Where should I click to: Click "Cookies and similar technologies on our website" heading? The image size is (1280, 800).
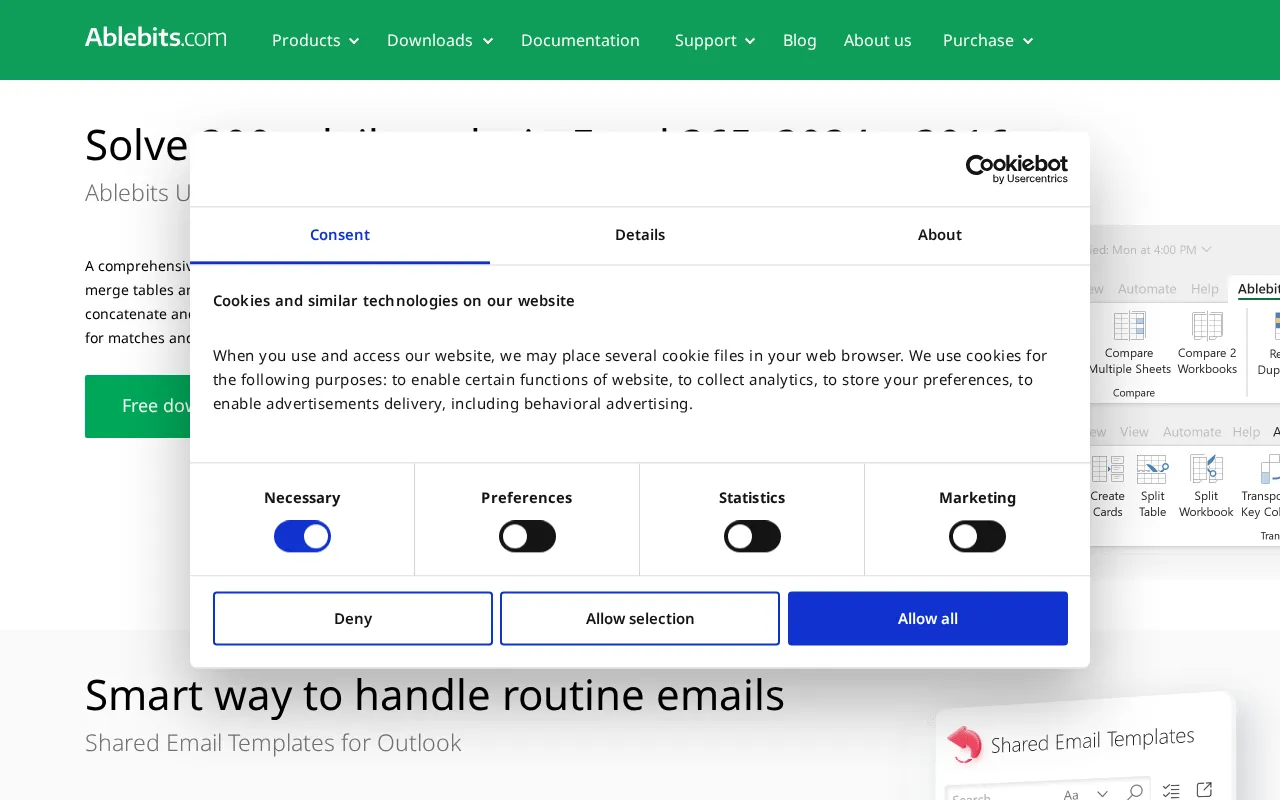(x=394, y=301)
